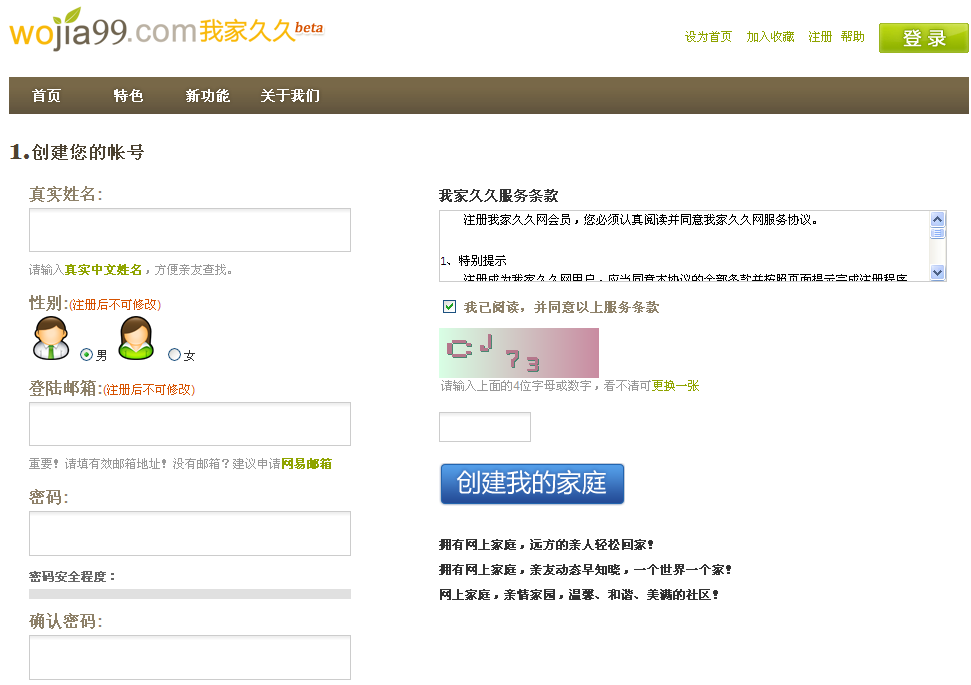The image size is (971, 685).
Task: Click the 真实中文姓名 hint text
Action: coord(103,270)
